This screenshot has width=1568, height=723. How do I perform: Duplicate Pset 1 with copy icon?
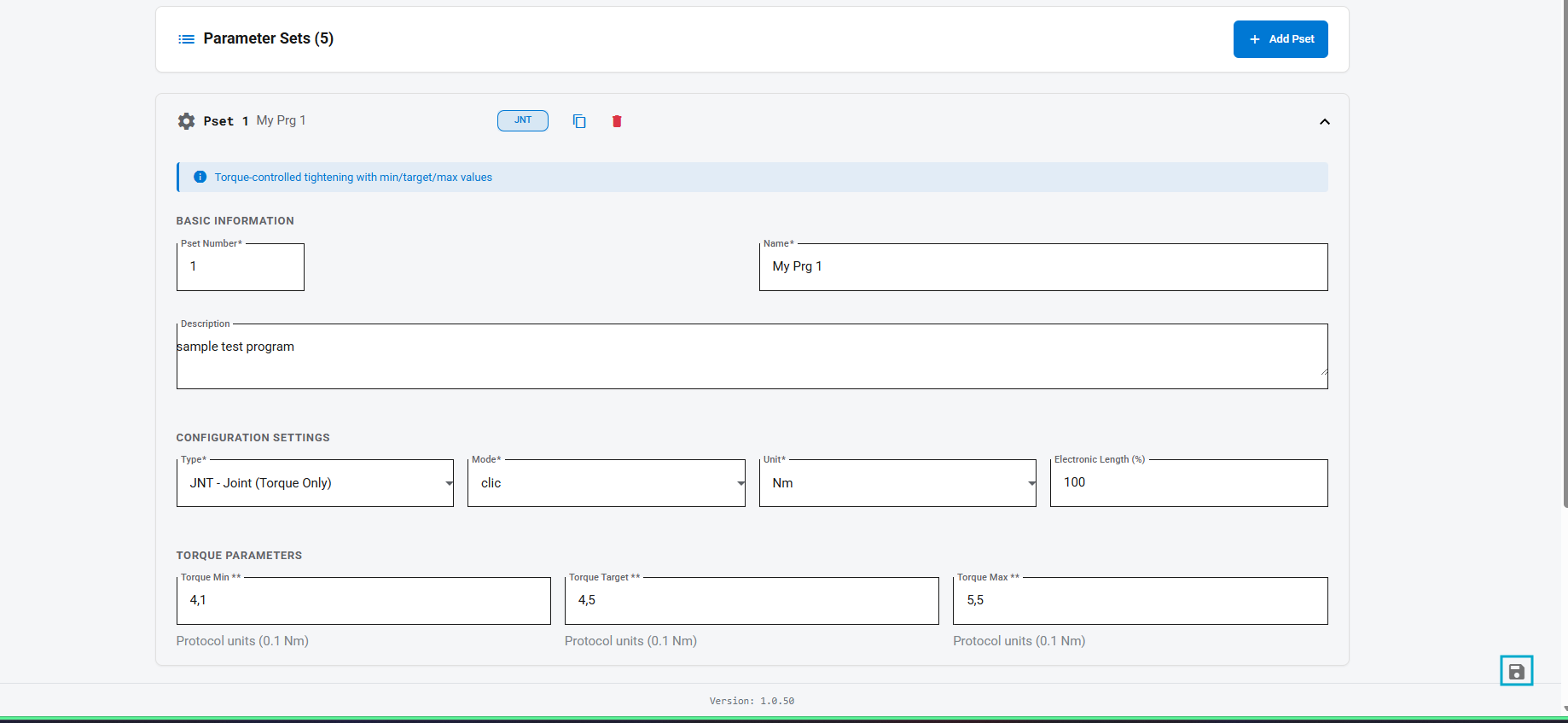[x=579, y=121]
